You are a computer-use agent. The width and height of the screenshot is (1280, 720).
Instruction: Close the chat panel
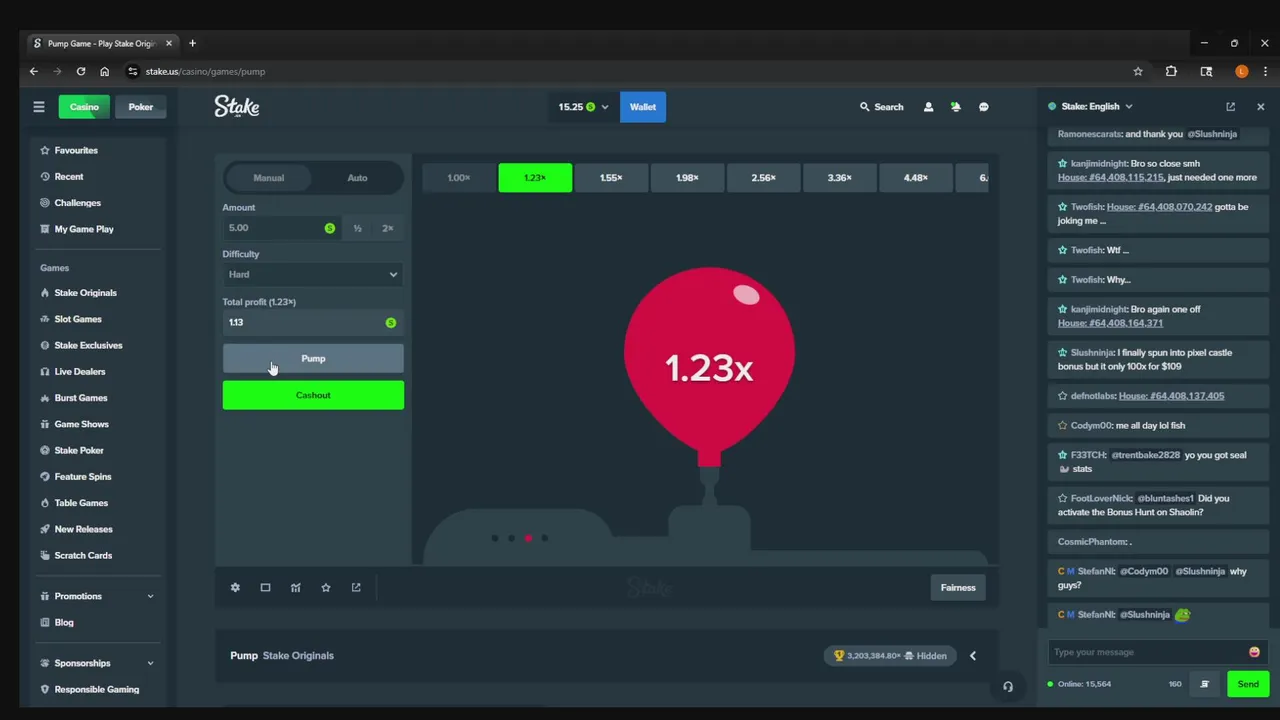pyautogui.click(x=1260, y=107)
